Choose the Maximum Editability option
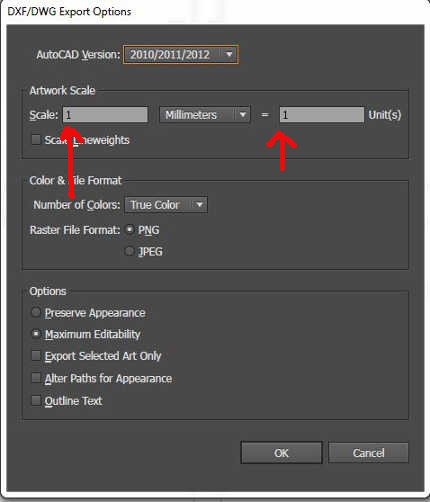The height and width of the screenshot is (502, 430). [36, 334]
